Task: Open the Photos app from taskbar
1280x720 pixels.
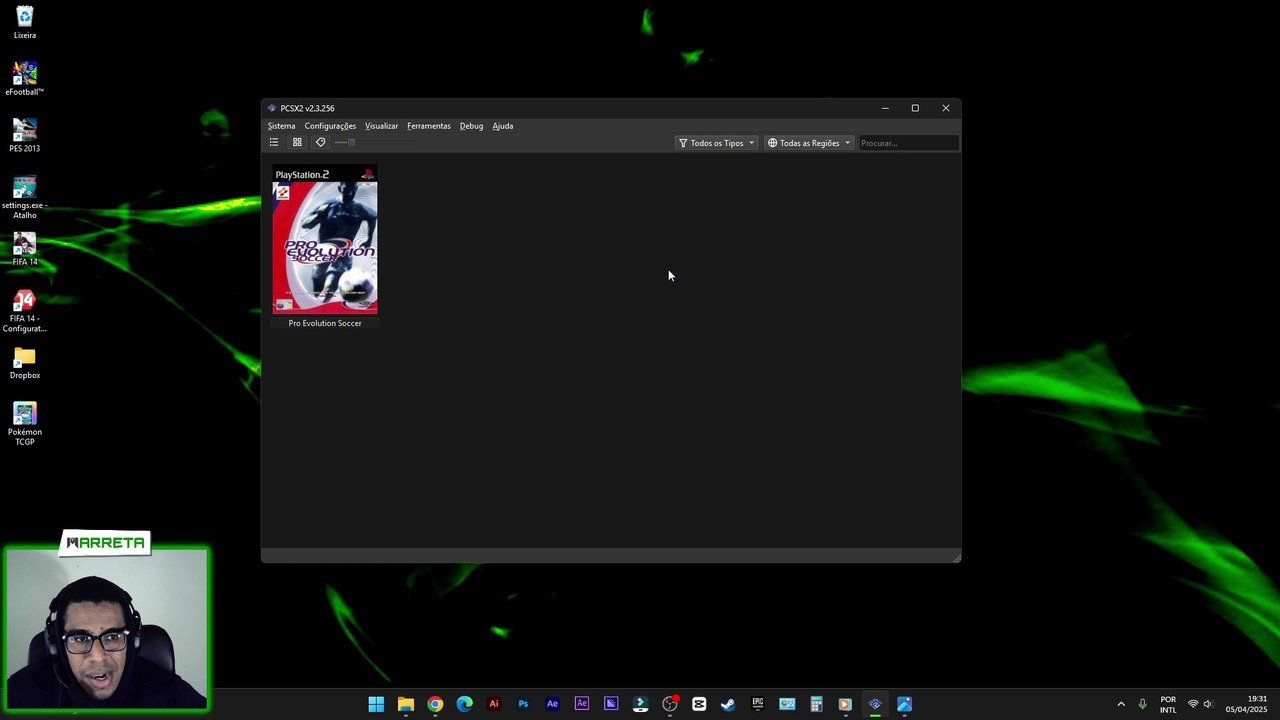Action: point(904,704)
